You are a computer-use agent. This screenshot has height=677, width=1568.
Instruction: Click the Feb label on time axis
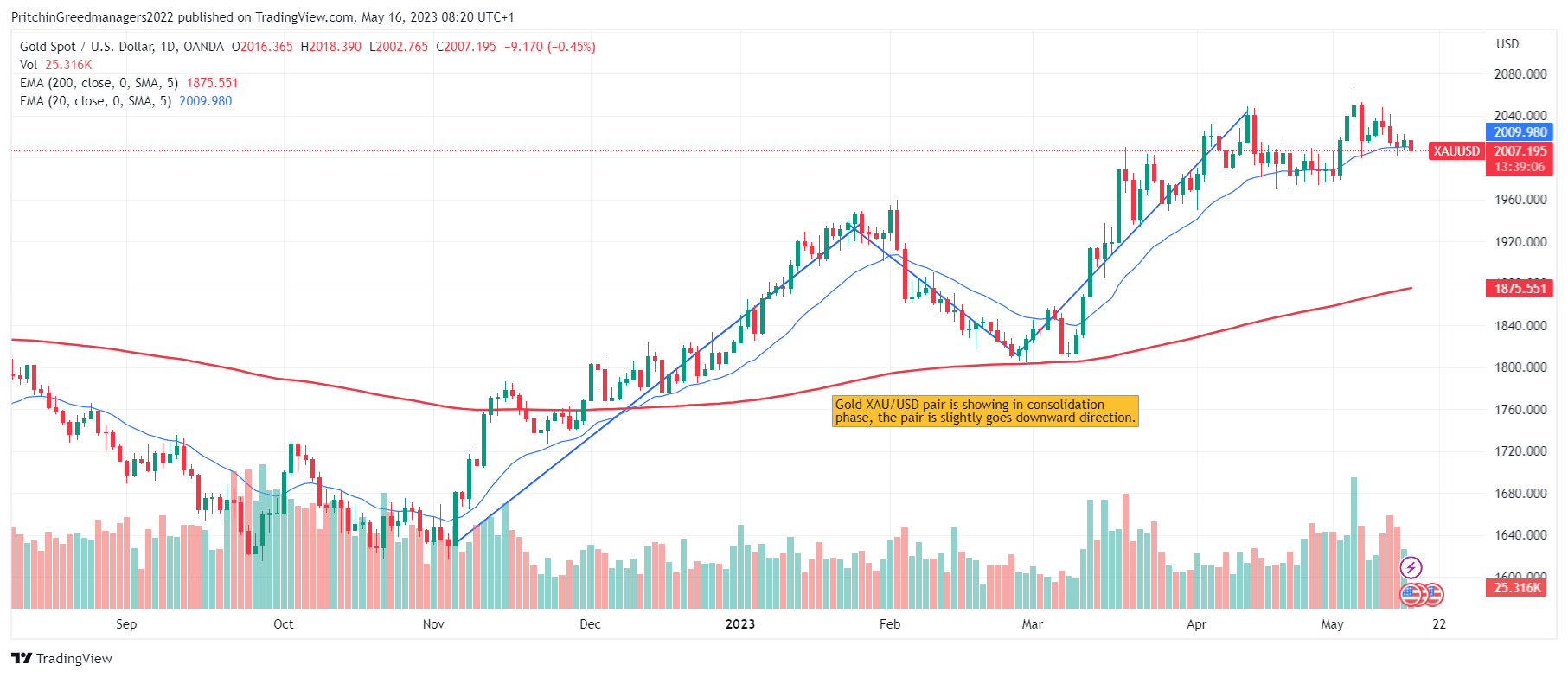point(890,624)
